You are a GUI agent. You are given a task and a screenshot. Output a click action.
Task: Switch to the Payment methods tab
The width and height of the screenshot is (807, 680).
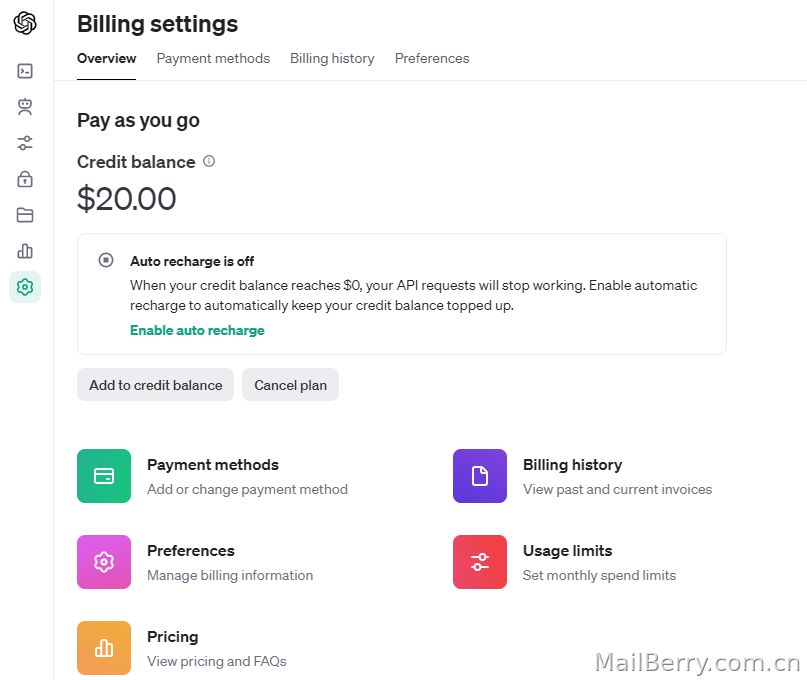point(213,59)
